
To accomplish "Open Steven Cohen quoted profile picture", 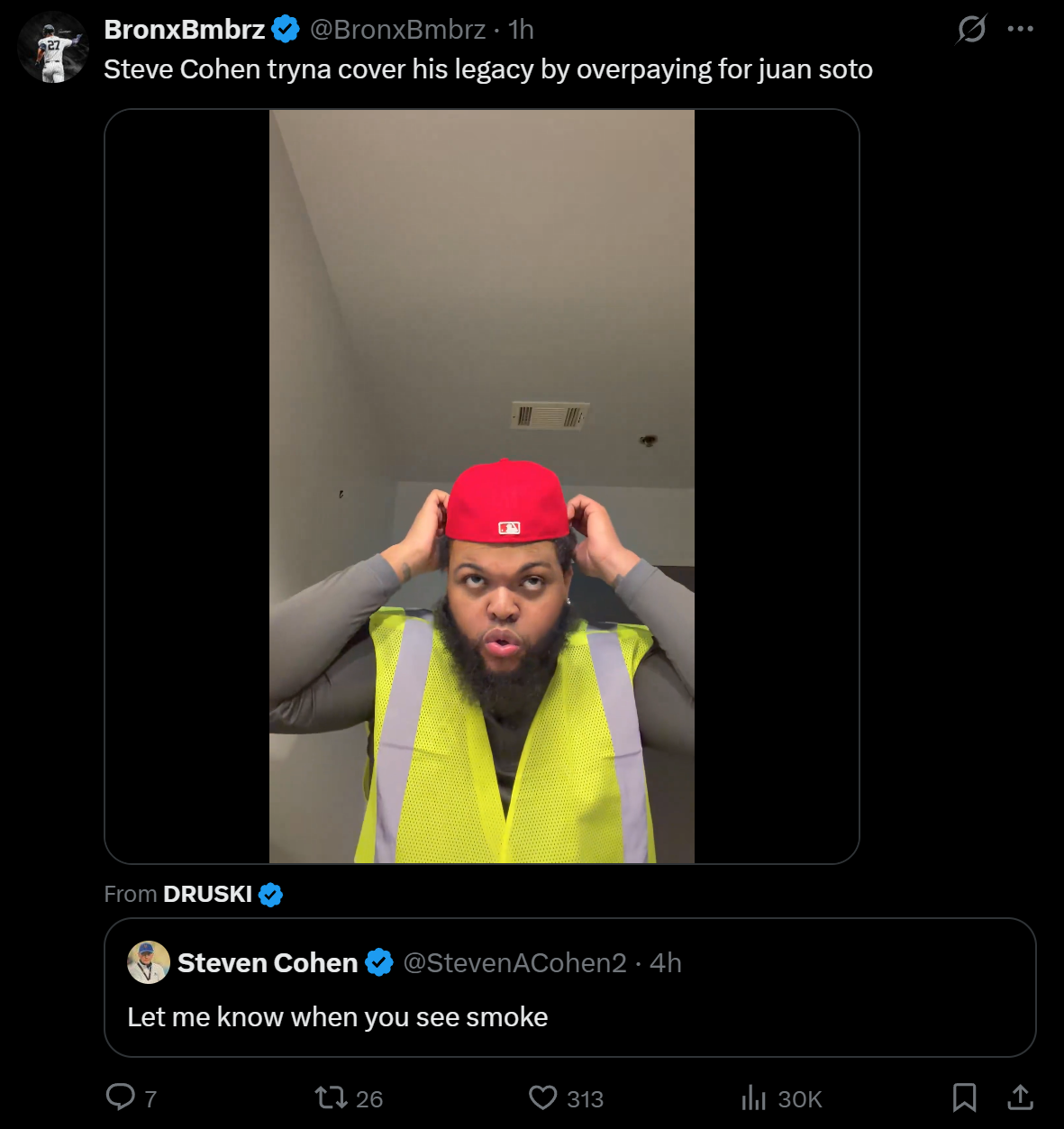I will (149, 962).
